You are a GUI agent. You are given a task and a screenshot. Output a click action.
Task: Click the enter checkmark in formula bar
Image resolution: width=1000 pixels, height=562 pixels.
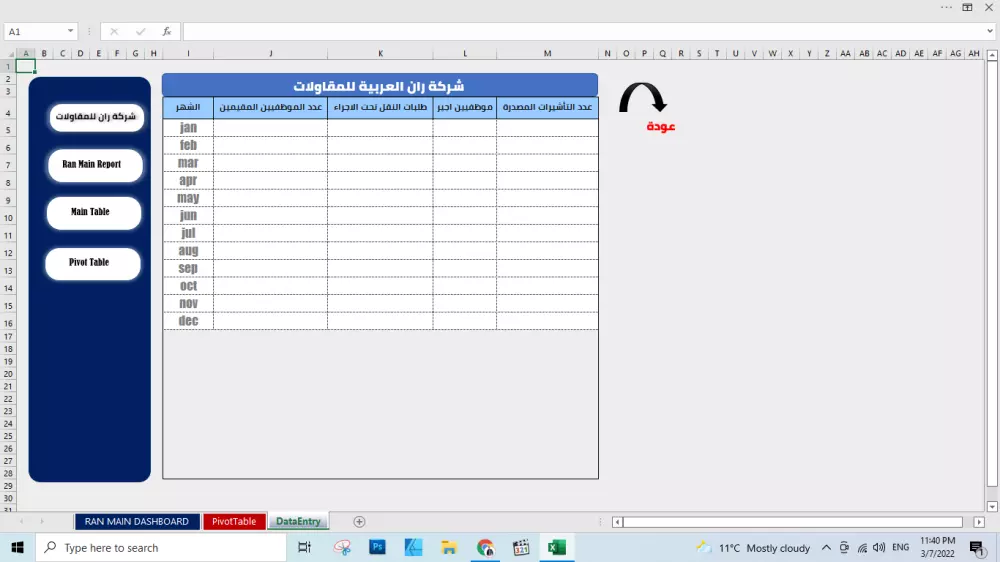click(140, 31)
